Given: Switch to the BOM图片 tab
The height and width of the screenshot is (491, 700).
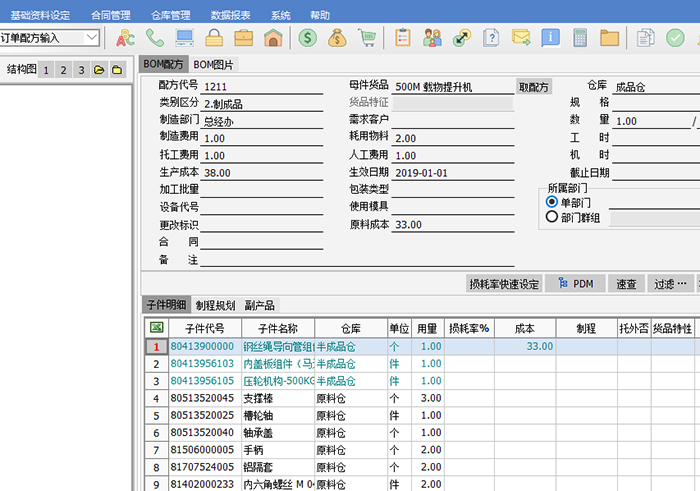Looking at the screenshot, I should [x=216, y=64].
